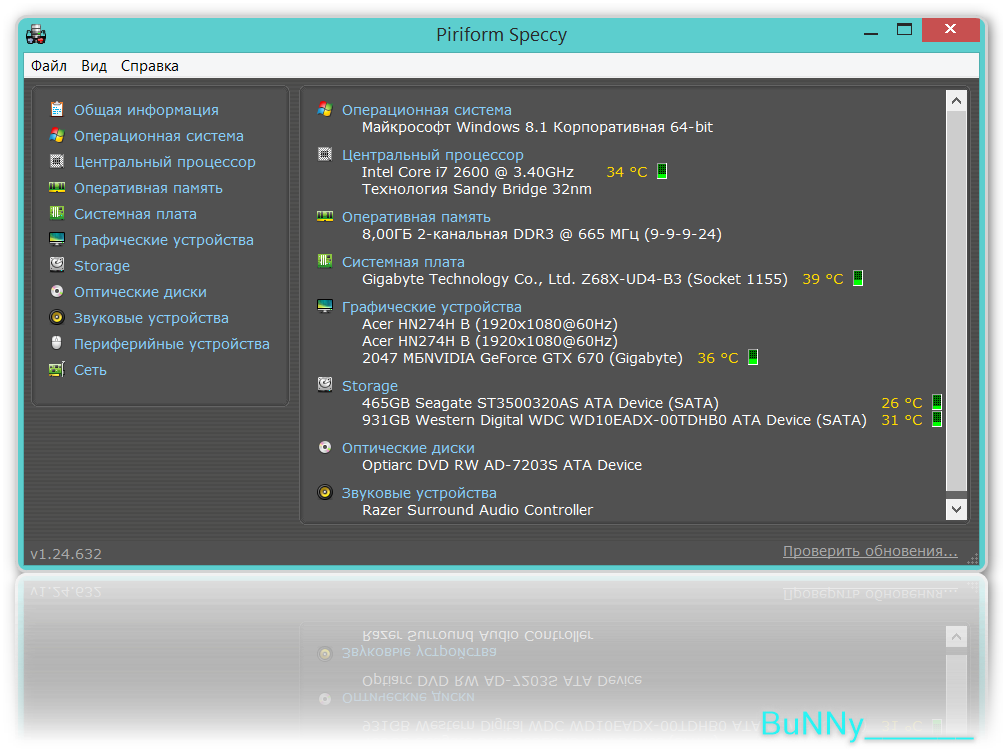1003x755 pixels.
Task: Click Системная плата heading in summary
Action: [403, 262]
